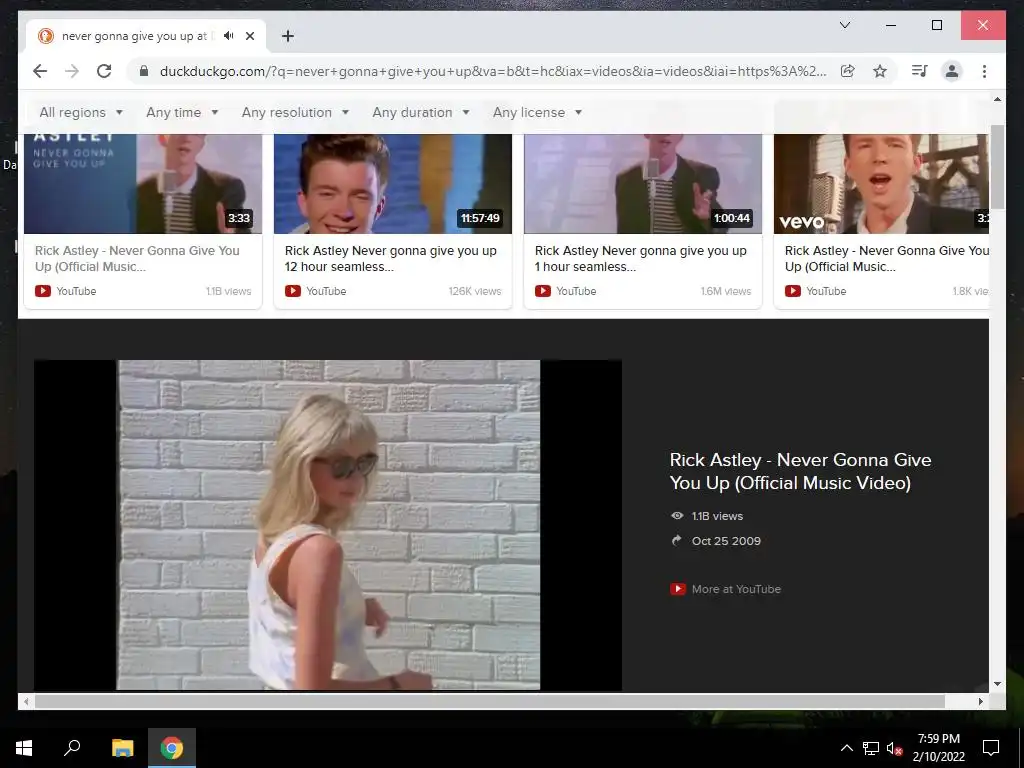Open a new tab with plus button

[288, 36]
